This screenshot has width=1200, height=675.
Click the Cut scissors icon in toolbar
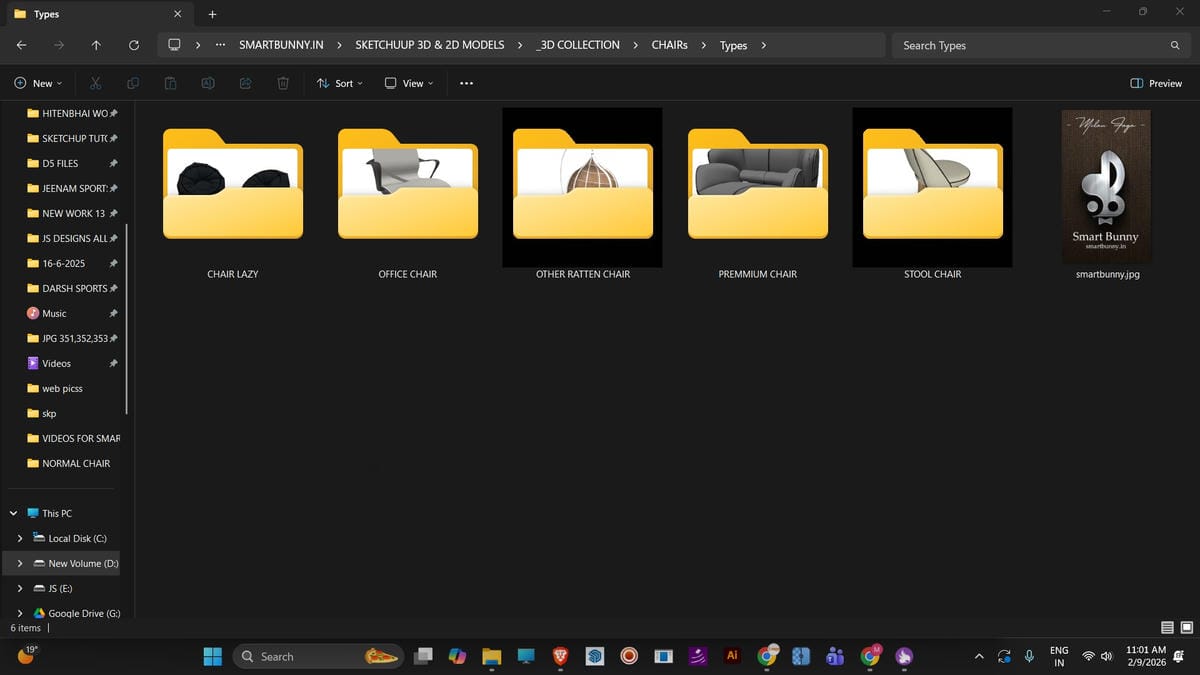click(x=95, y=83)
